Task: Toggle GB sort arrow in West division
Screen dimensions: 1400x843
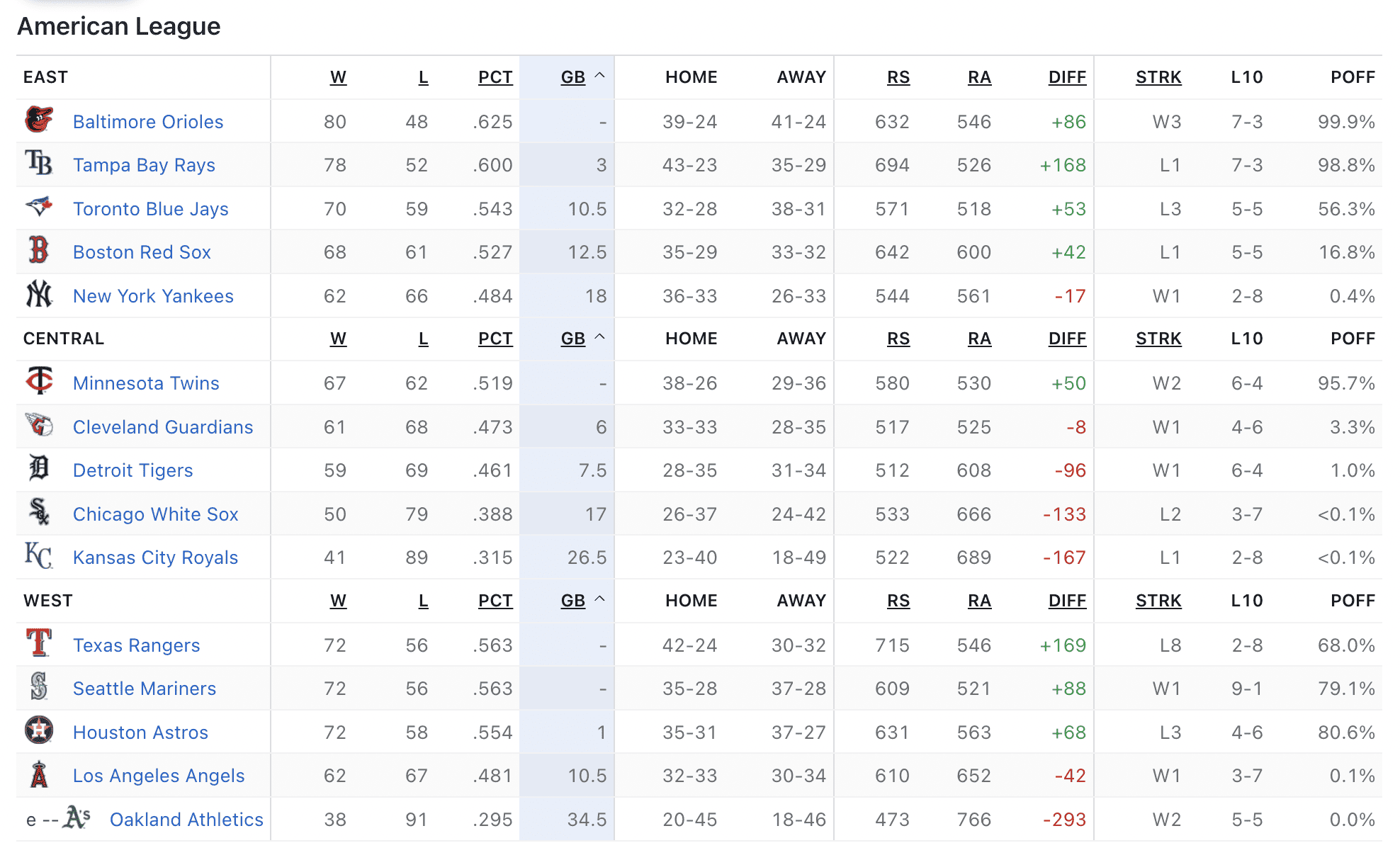Action: pyautogui.click(x=599, y=600)
